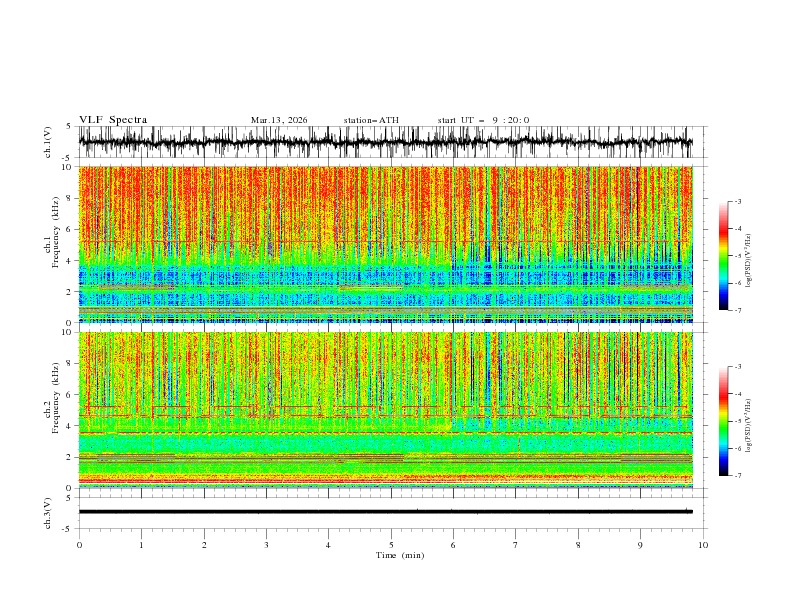Click the "6" kHz tick on ch.2 spectrogram
Screen dimensions: 792x612
point(68,395)
